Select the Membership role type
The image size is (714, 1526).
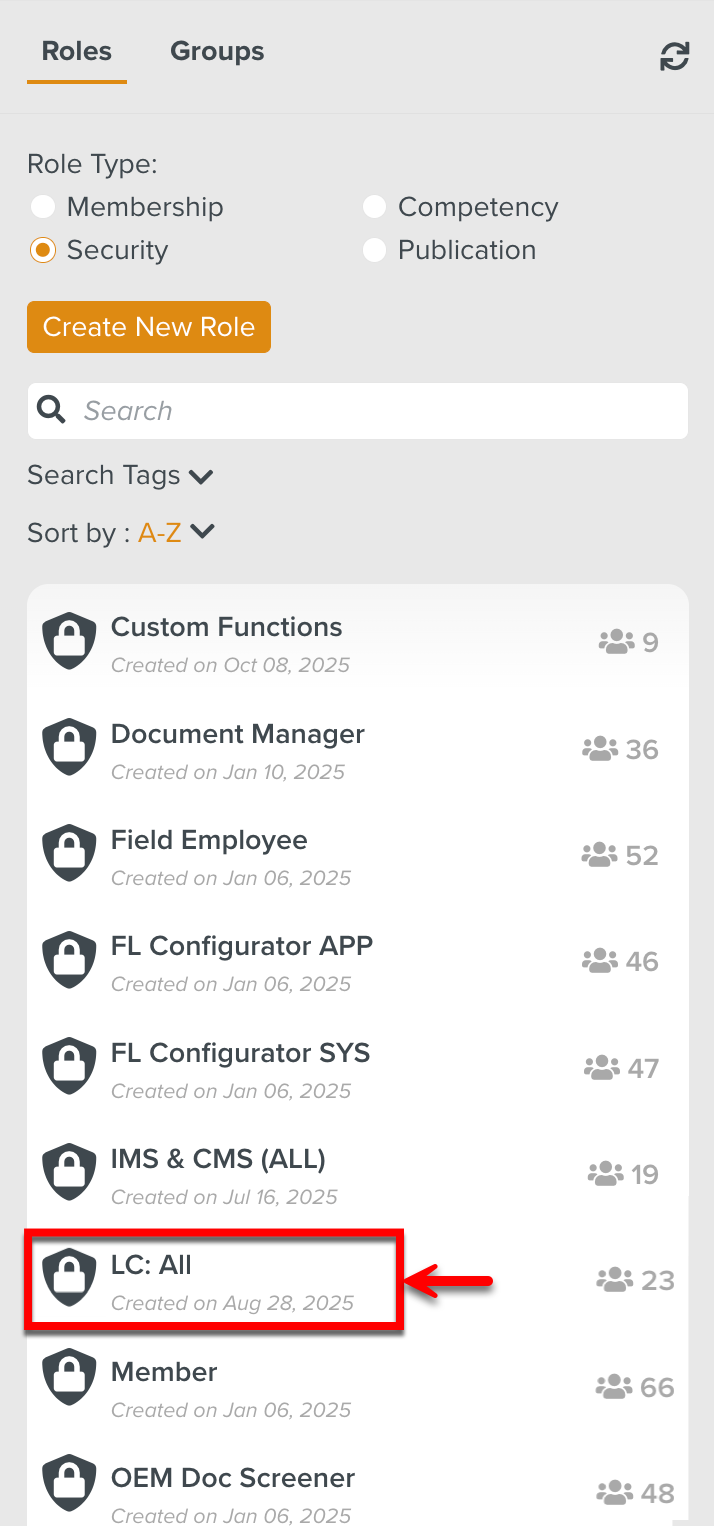(42, 207)
